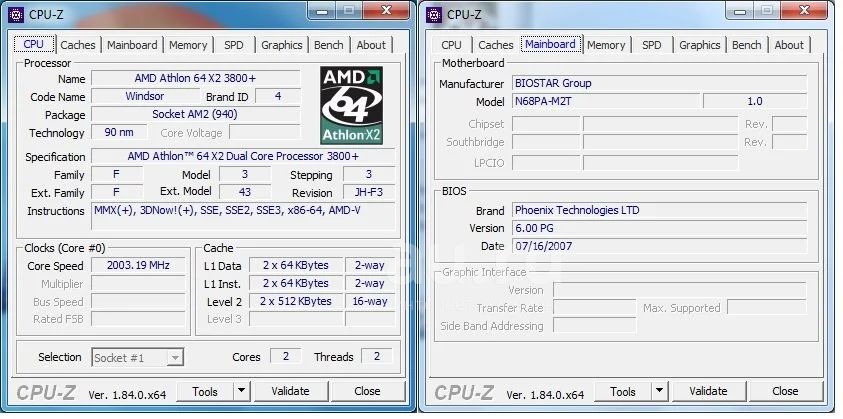Click the CPU-Z app icon in left window title bar
Image resolution: width=843 pixels, height=419 pixels.
tap(16, 15)
